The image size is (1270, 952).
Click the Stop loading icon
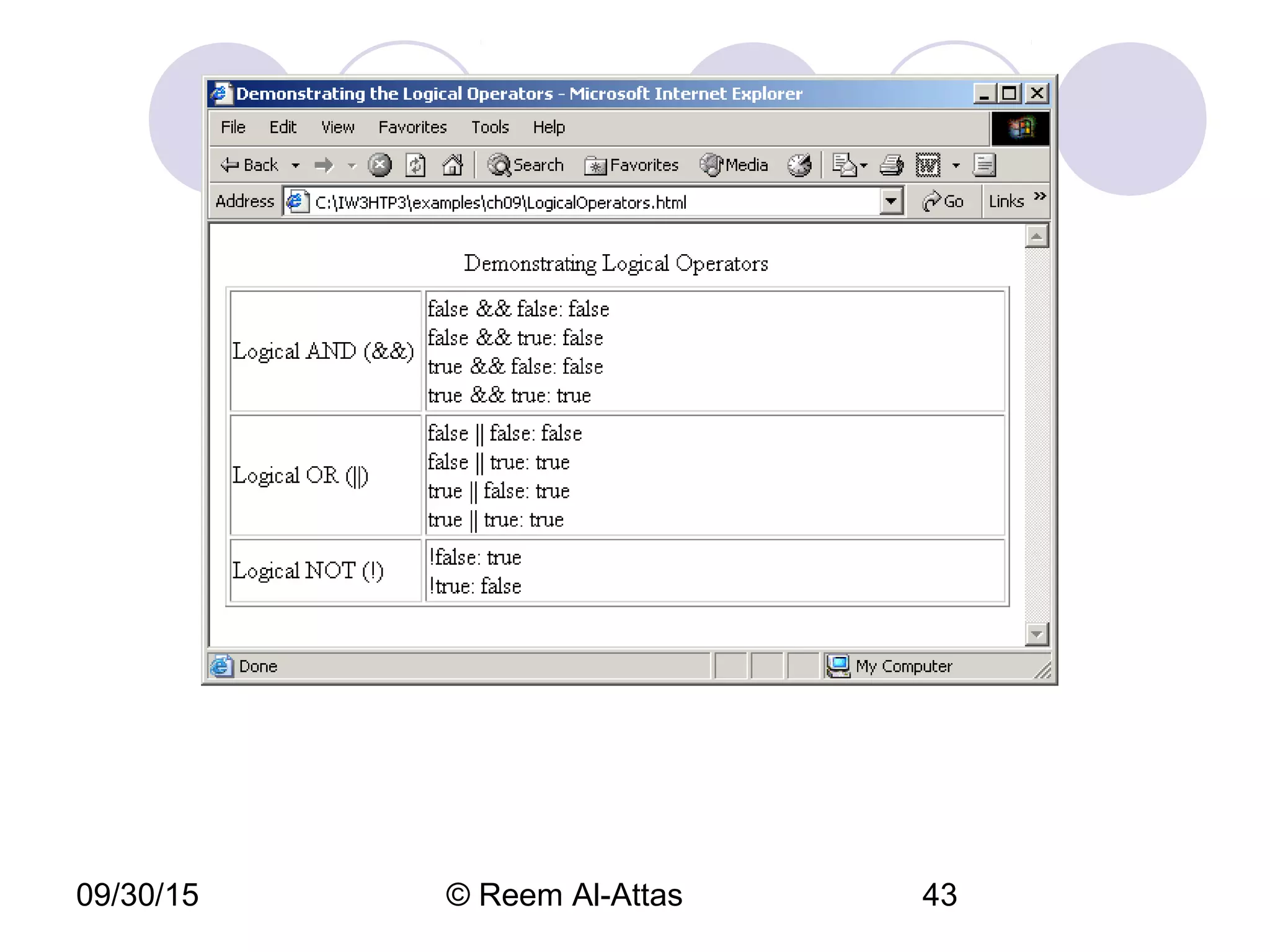pos(380,165)
